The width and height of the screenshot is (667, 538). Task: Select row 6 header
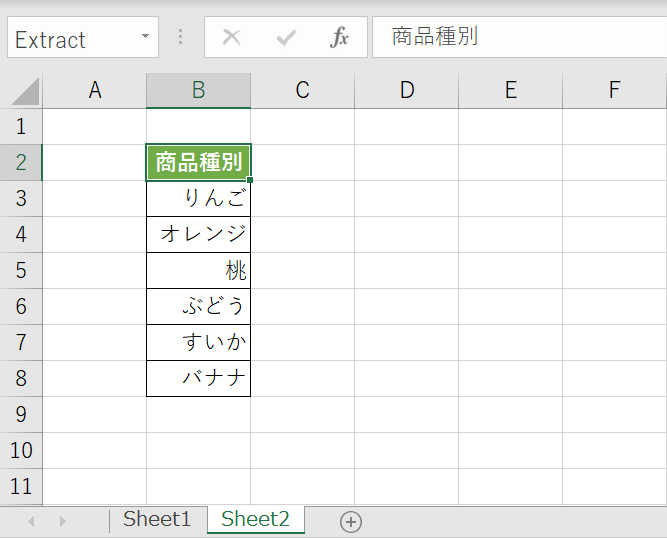21,307
